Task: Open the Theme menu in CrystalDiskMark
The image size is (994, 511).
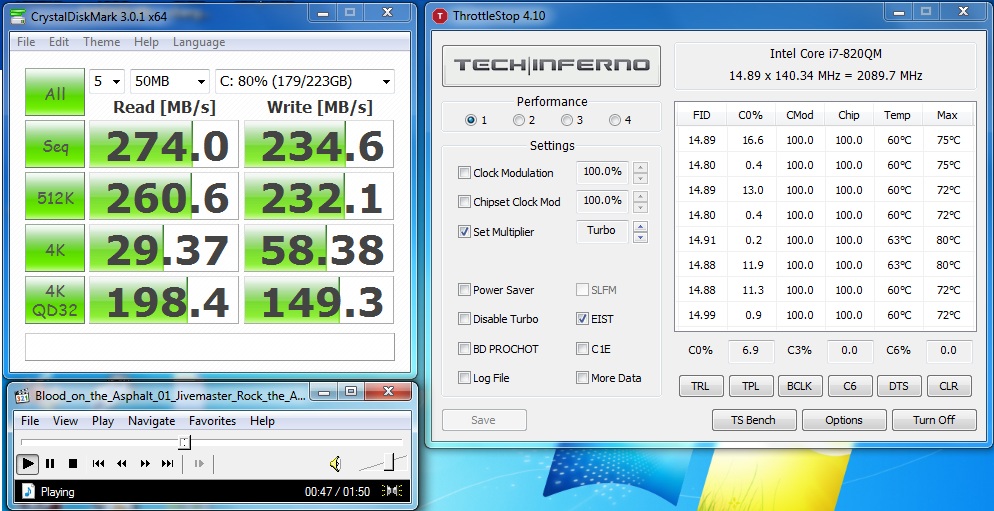Action: (x=101, y=42)
